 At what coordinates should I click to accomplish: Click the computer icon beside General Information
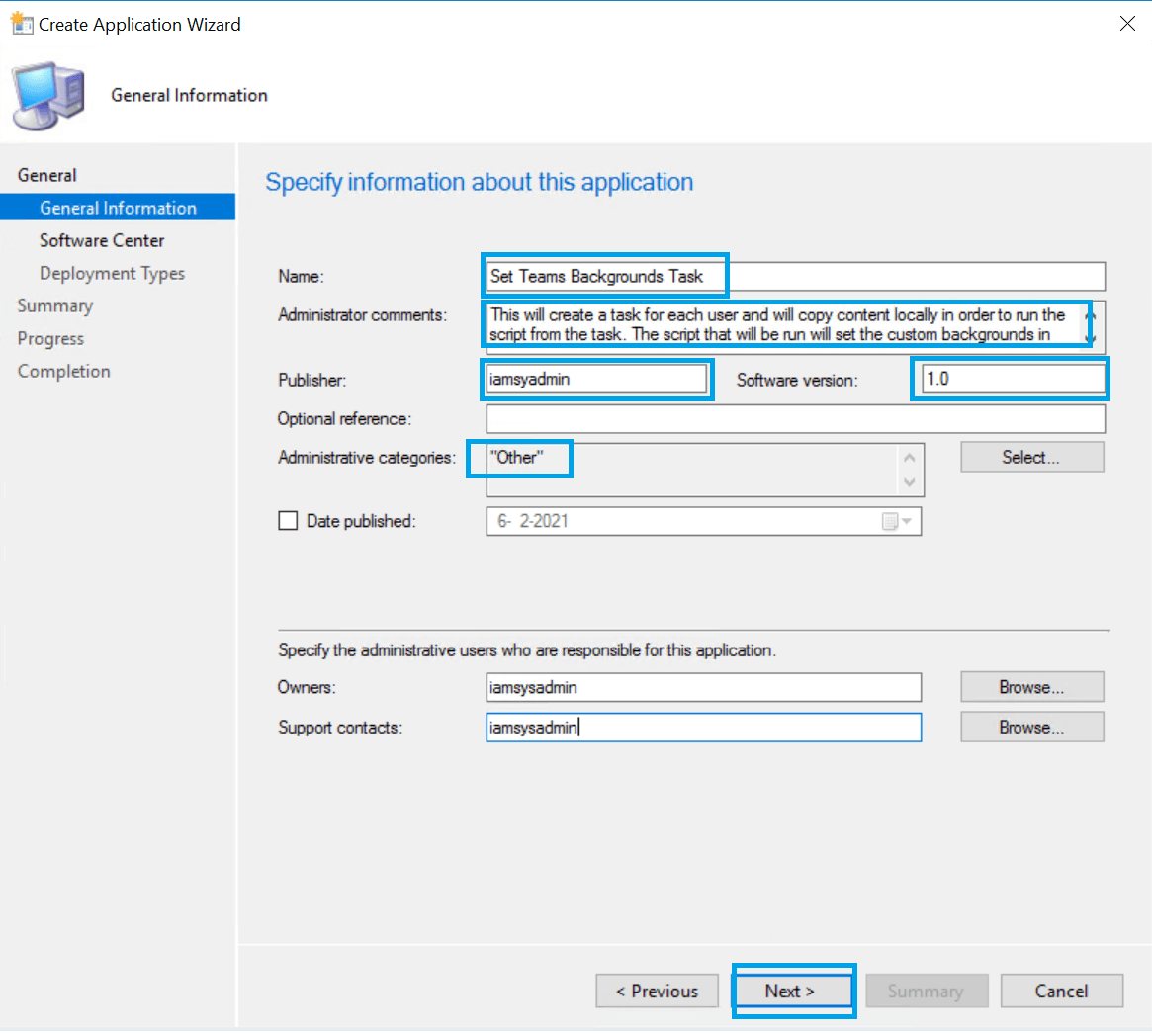click(x=48, y=96)
